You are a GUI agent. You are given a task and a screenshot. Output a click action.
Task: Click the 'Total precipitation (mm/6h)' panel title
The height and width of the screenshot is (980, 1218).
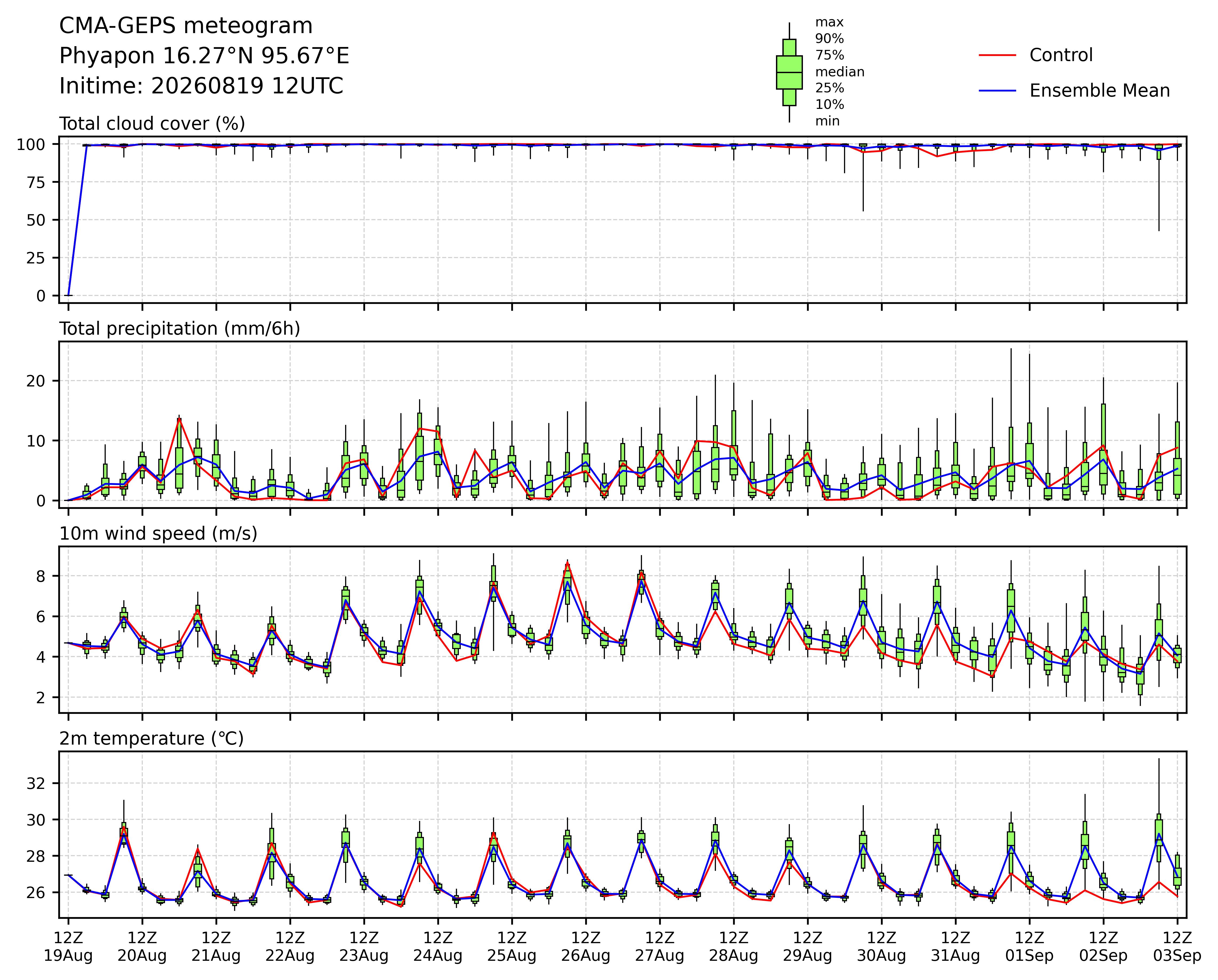coord(180,329)
